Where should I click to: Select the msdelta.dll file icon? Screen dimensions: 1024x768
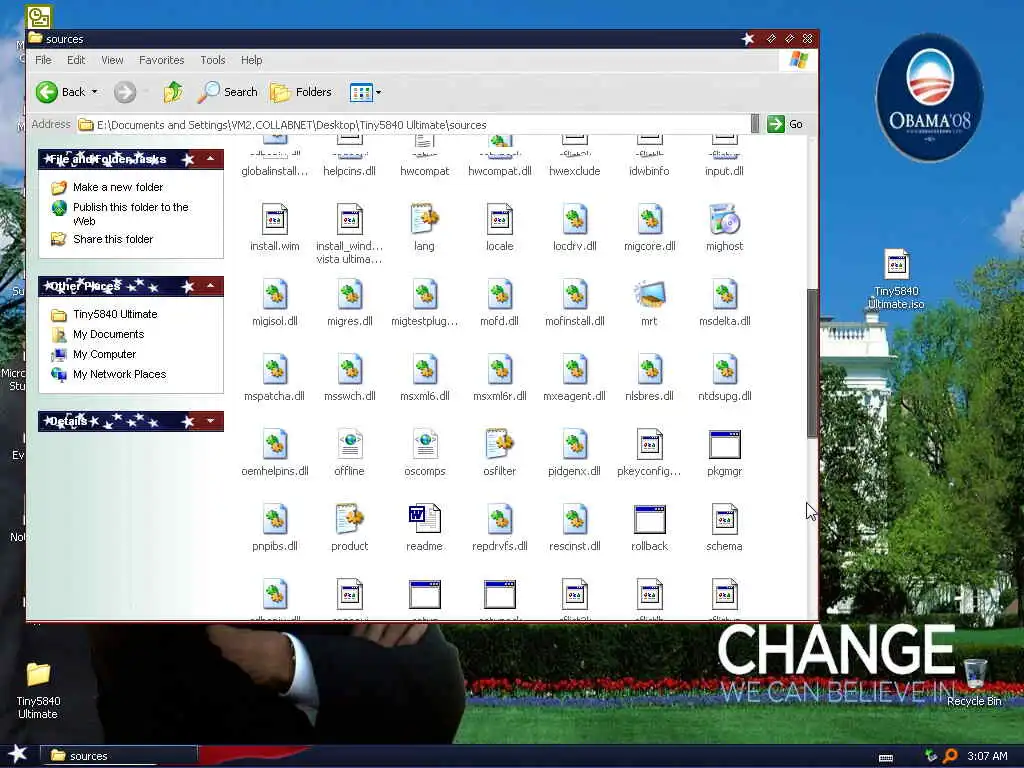click(x=724, y=295)
